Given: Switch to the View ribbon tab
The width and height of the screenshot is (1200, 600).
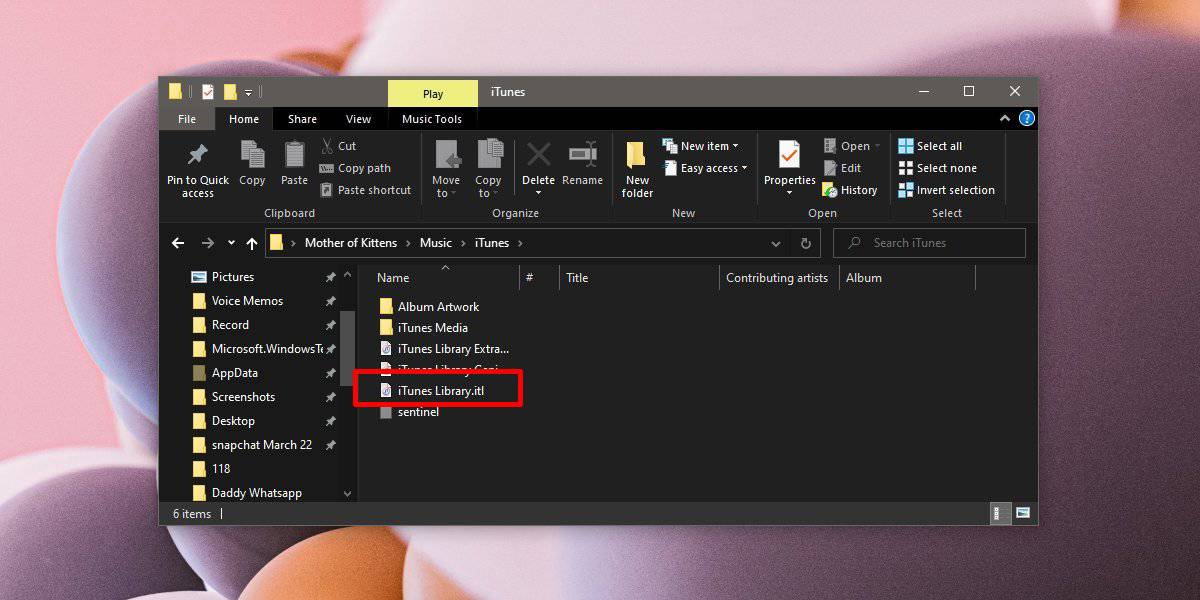Looking at the screenshot, I should tap(358, 119).
